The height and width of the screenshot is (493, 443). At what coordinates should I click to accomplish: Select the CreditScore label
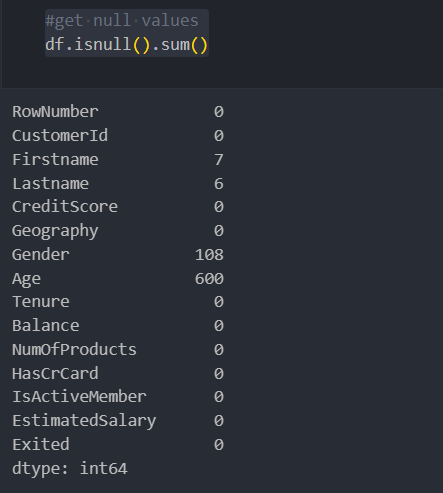pos(65,207)
